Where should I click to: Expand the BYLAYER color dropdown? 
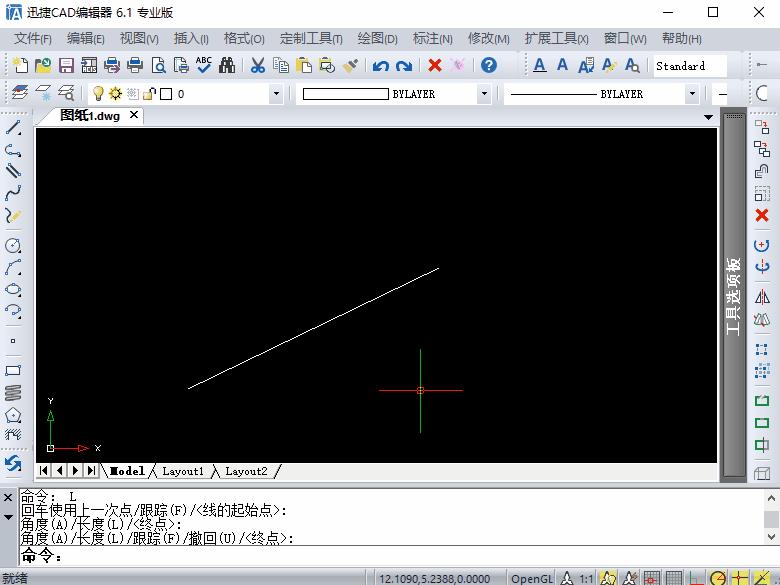(x=484, y=94)
